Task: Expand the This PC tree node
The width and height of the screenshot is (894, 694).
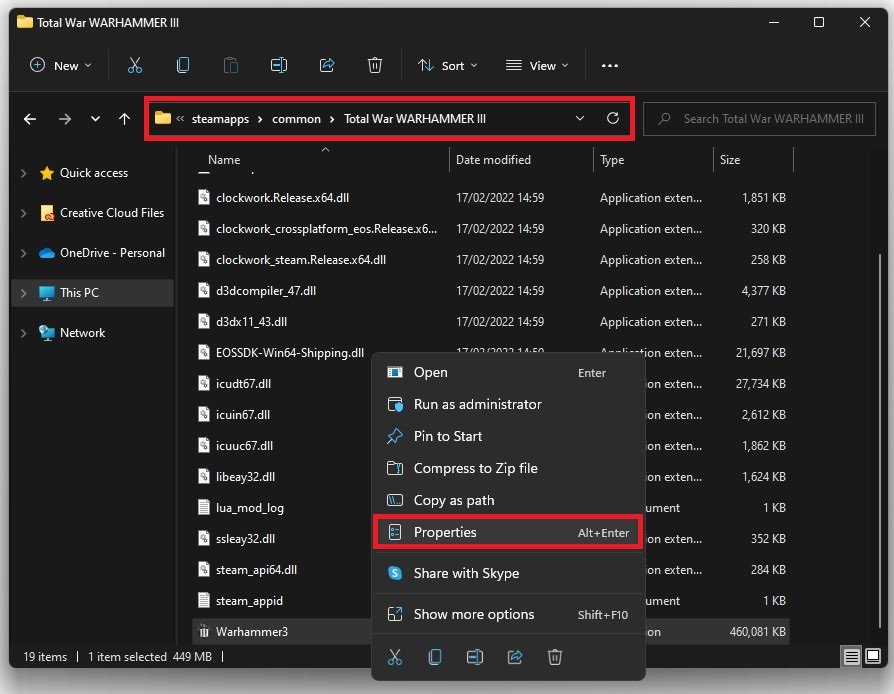Action: 23,293
